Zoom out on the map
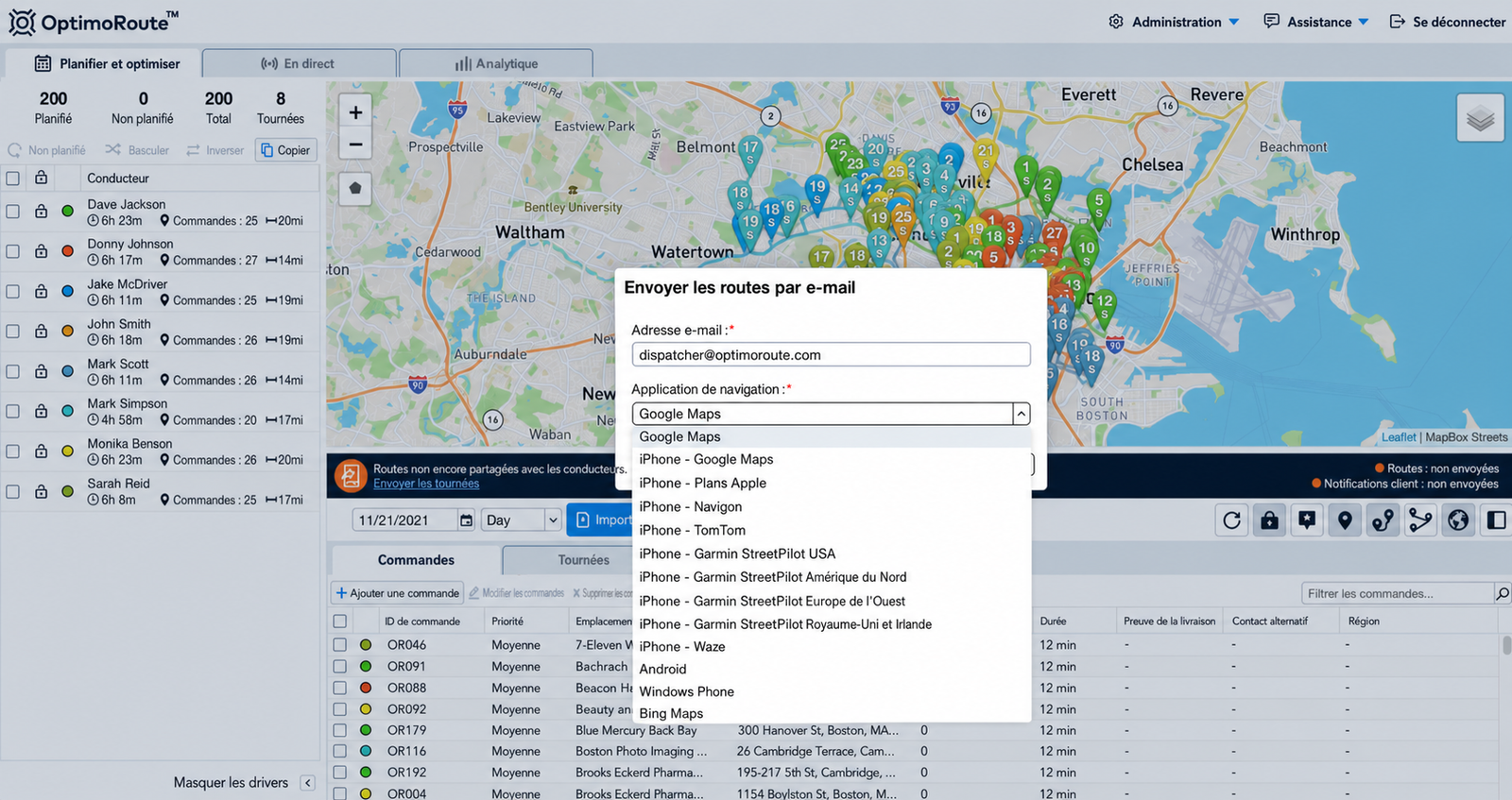 pos(355,145)
